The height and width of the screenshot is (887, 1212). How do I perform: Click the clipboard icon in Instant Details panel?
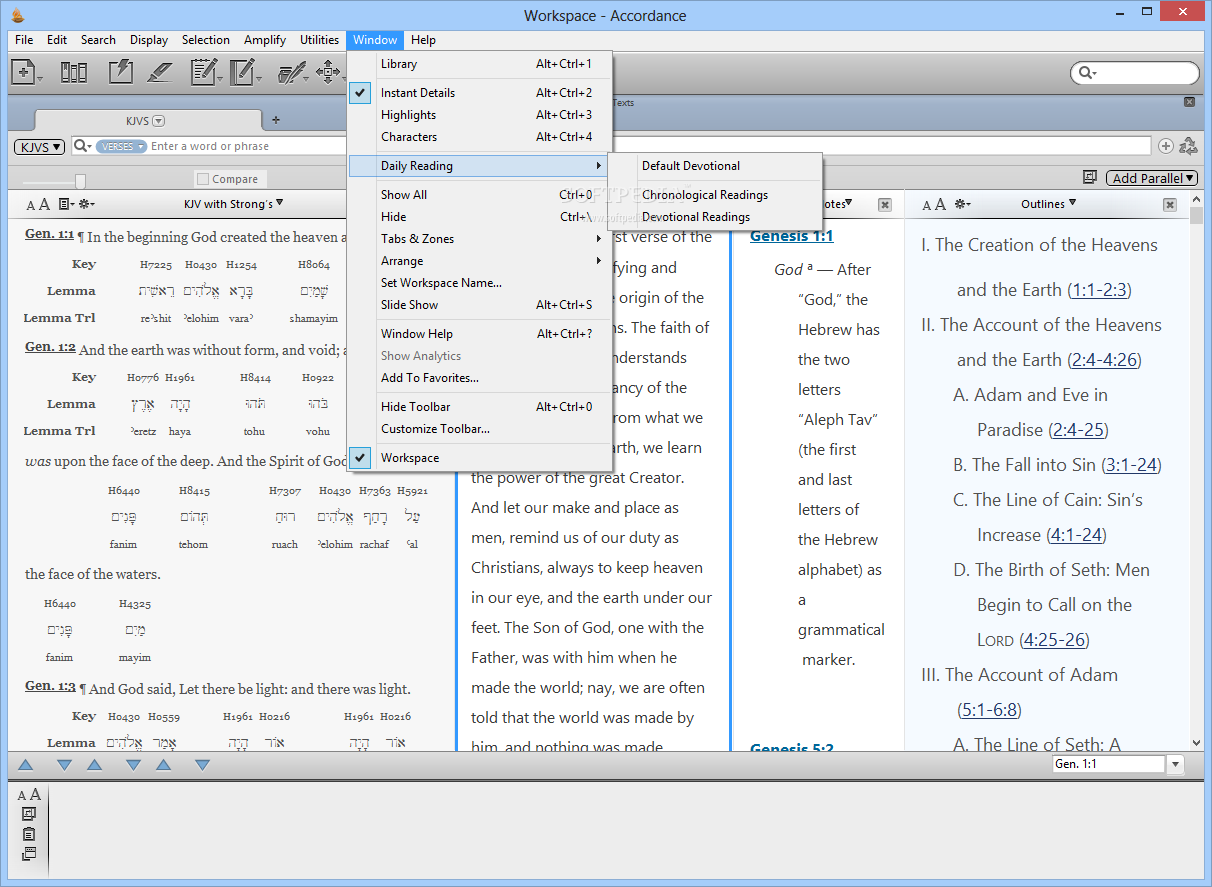tap(29, 834)
